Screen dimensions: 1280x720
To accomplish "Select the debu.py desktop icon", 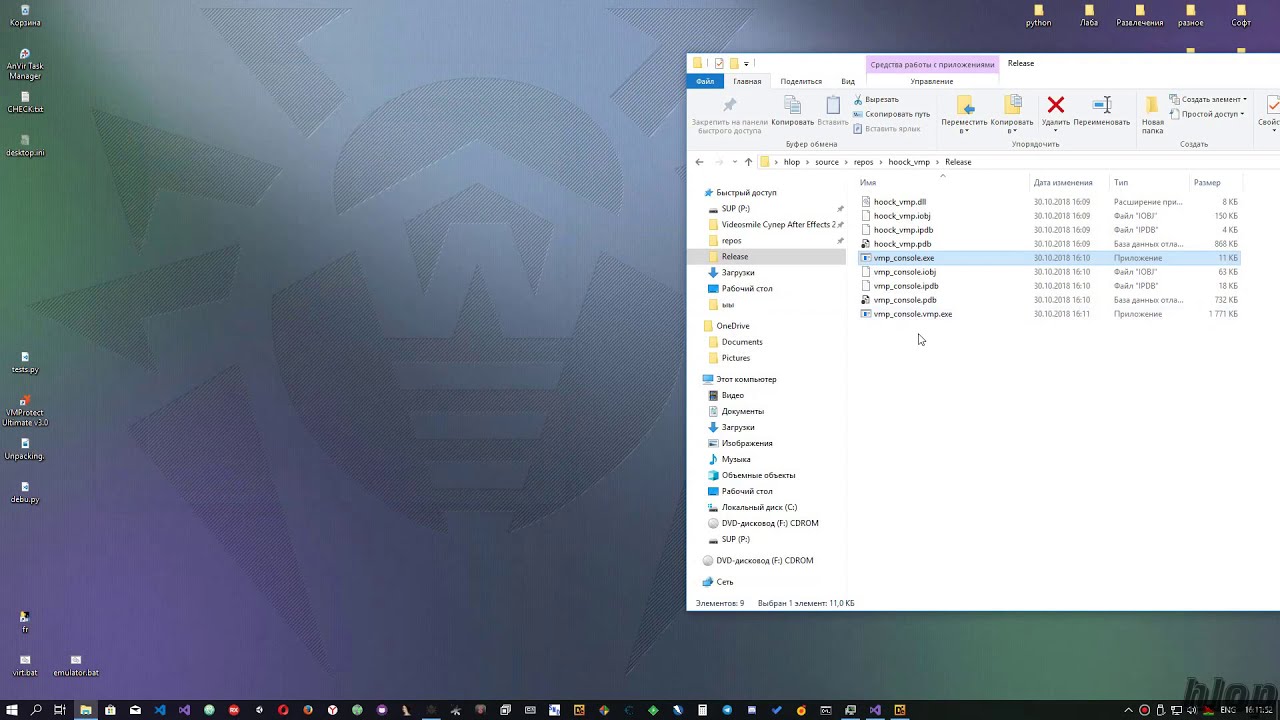I will pos(25,492).
